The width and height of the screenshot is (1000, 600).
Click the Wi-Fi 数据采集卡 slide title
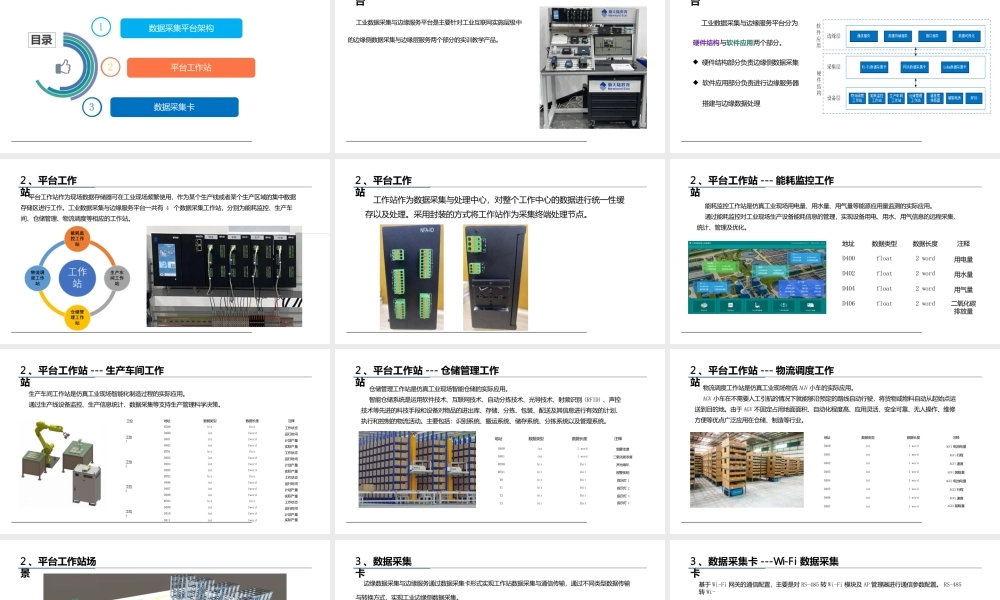764,567
